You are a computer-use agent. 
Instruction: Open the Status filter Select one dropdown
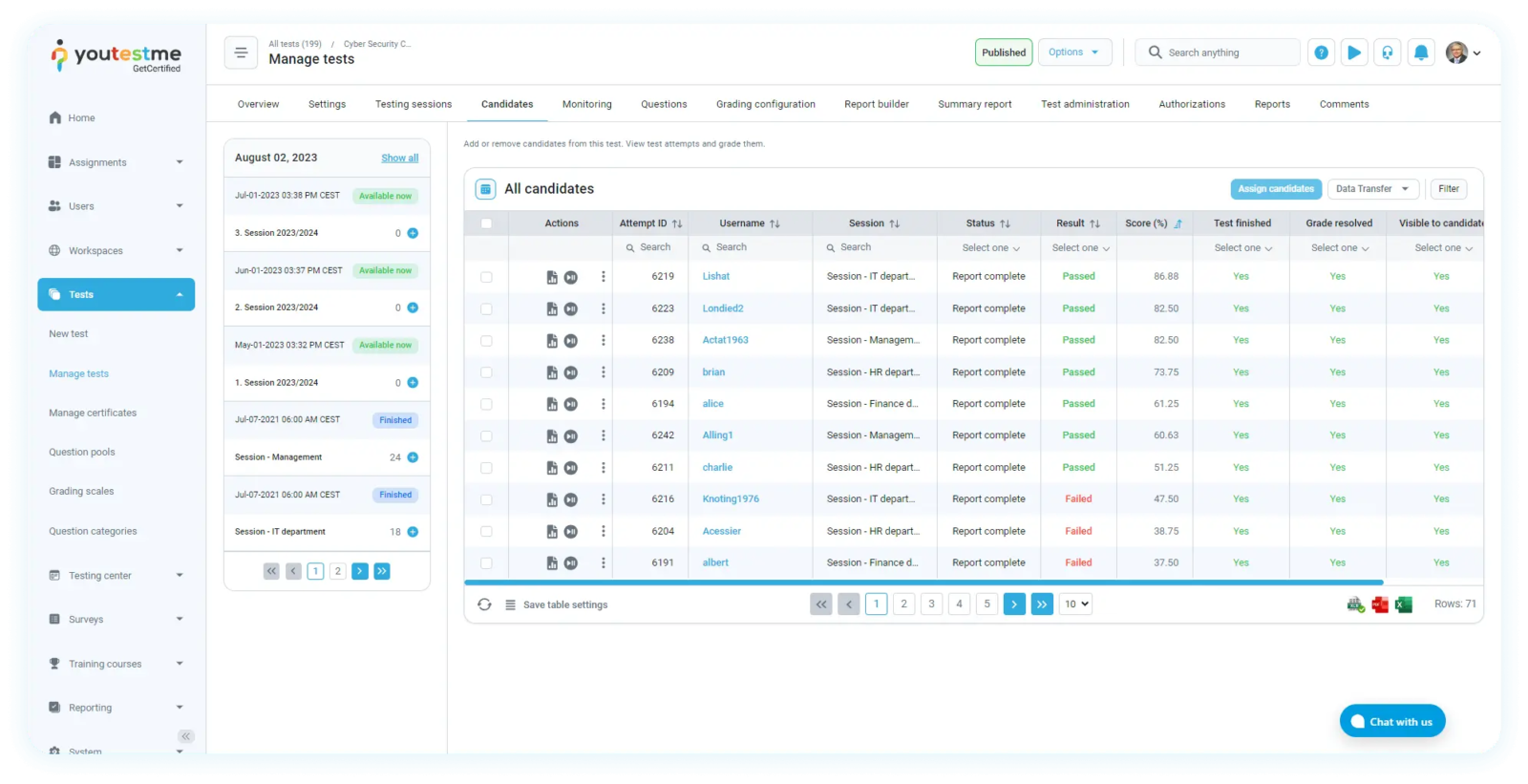[989, 248]
